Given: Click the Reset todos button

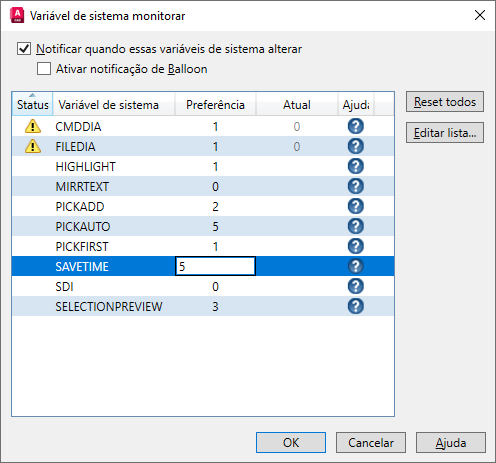Looking at the screenshot, I should click(445, 102).
